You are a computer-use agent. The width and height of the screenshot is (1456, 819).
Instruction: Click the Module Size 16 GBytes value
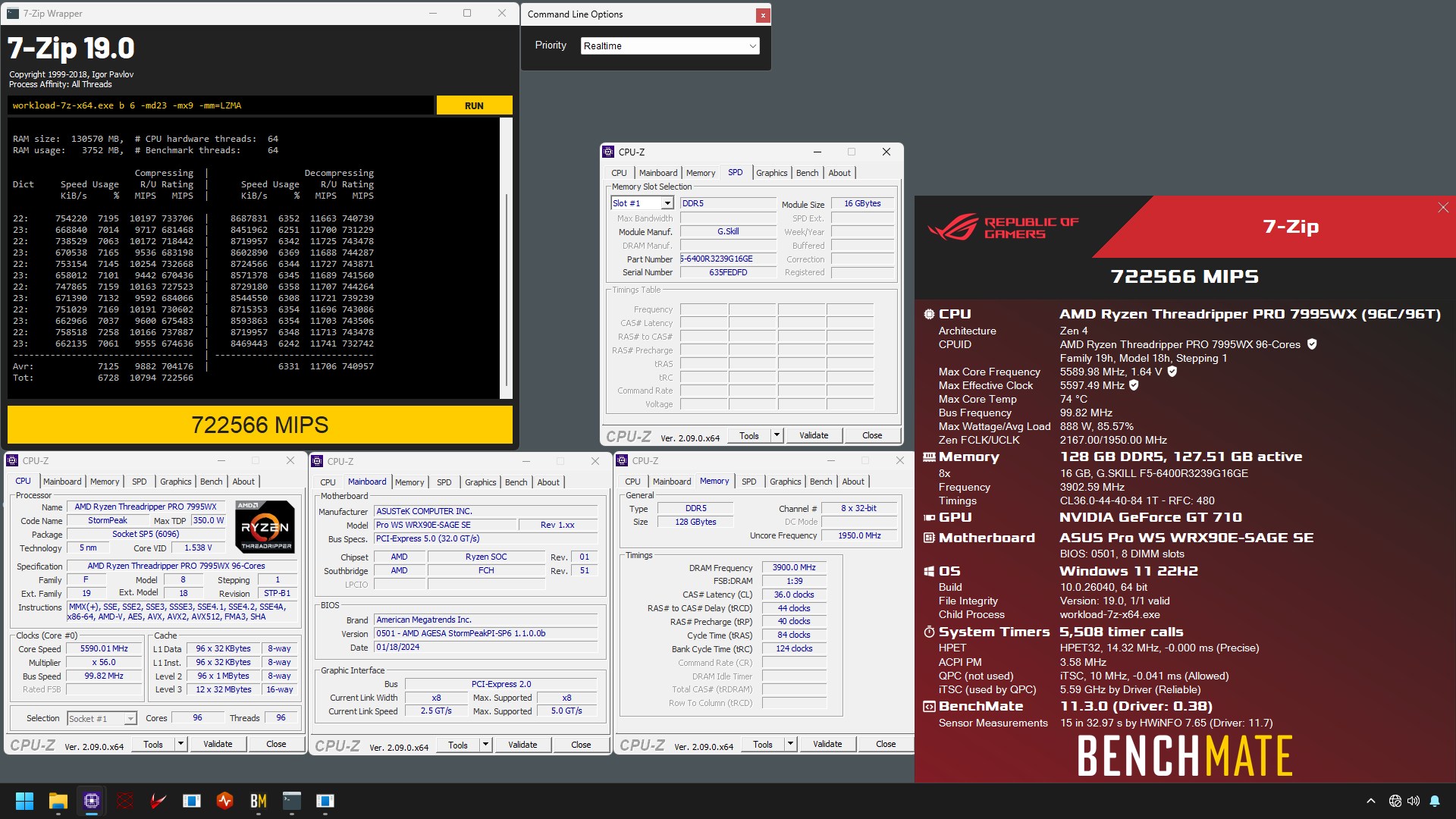coord(862,203)
